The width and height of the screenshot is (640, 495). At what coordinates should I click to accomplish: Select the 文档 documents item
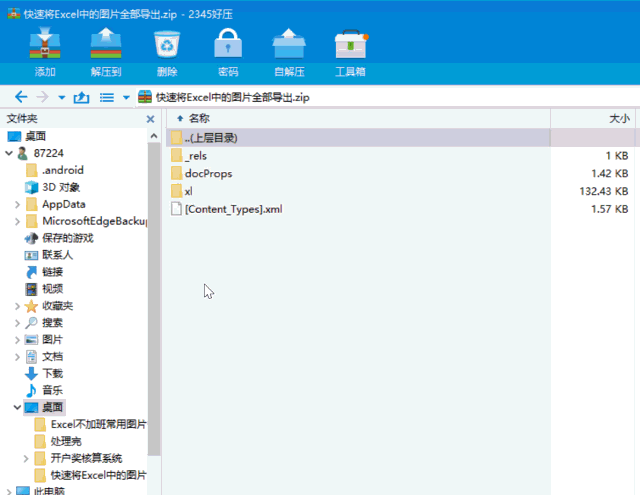click(x=44, y=357)
